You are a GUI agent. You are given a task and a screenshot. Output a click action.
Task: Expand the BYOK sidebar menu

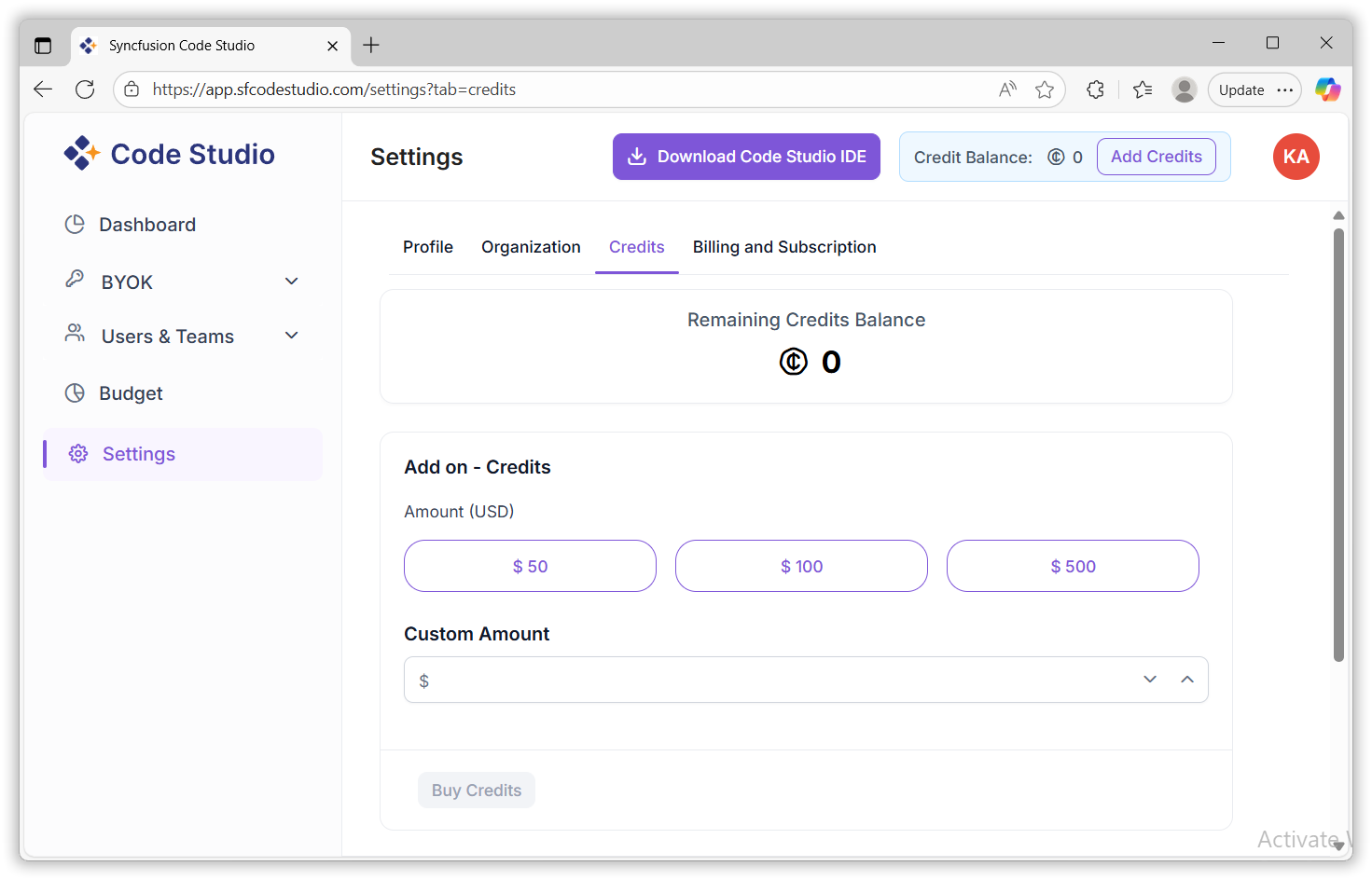coord(291,282)
